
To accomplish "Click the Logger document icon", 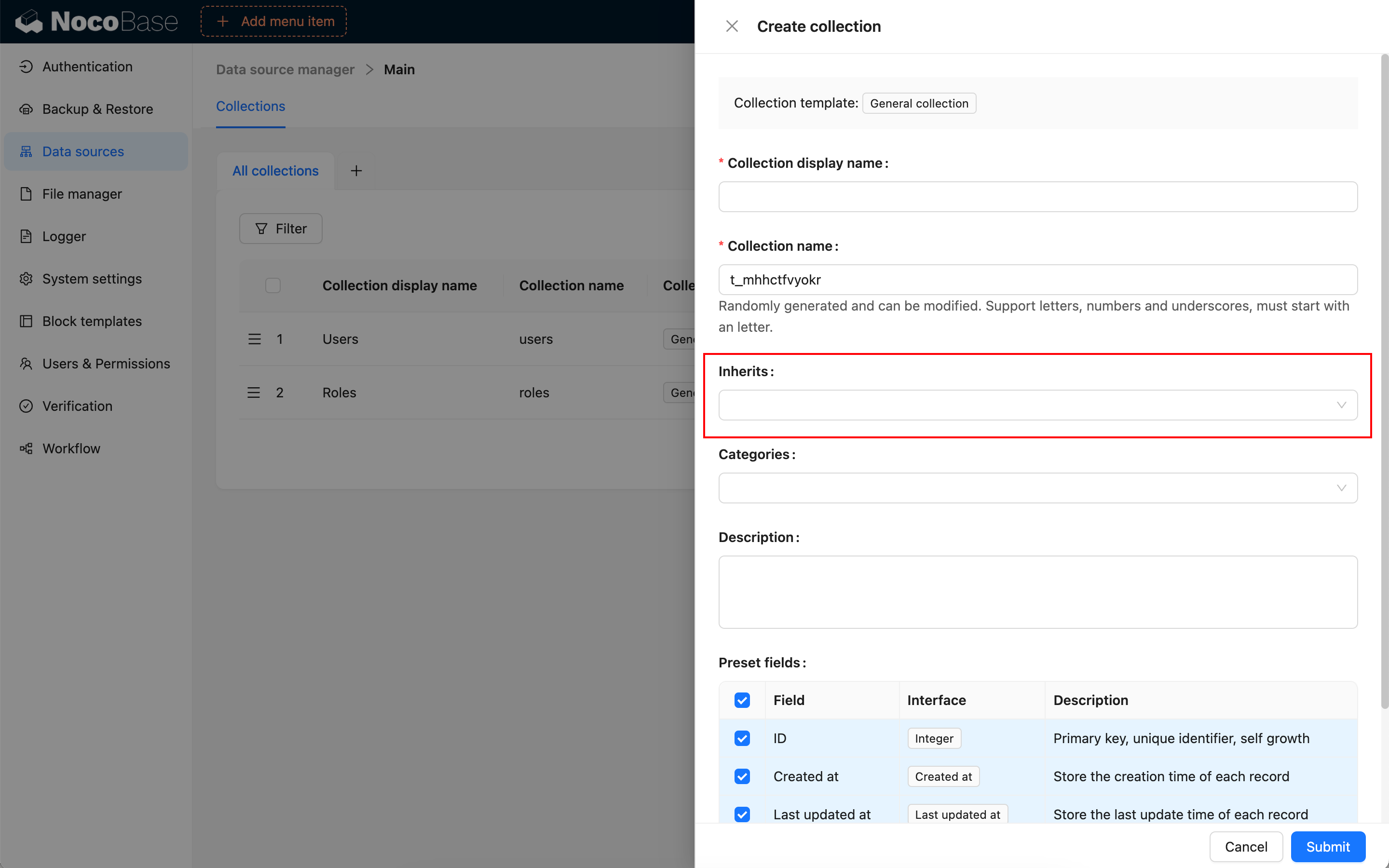I will click(26, 236).
